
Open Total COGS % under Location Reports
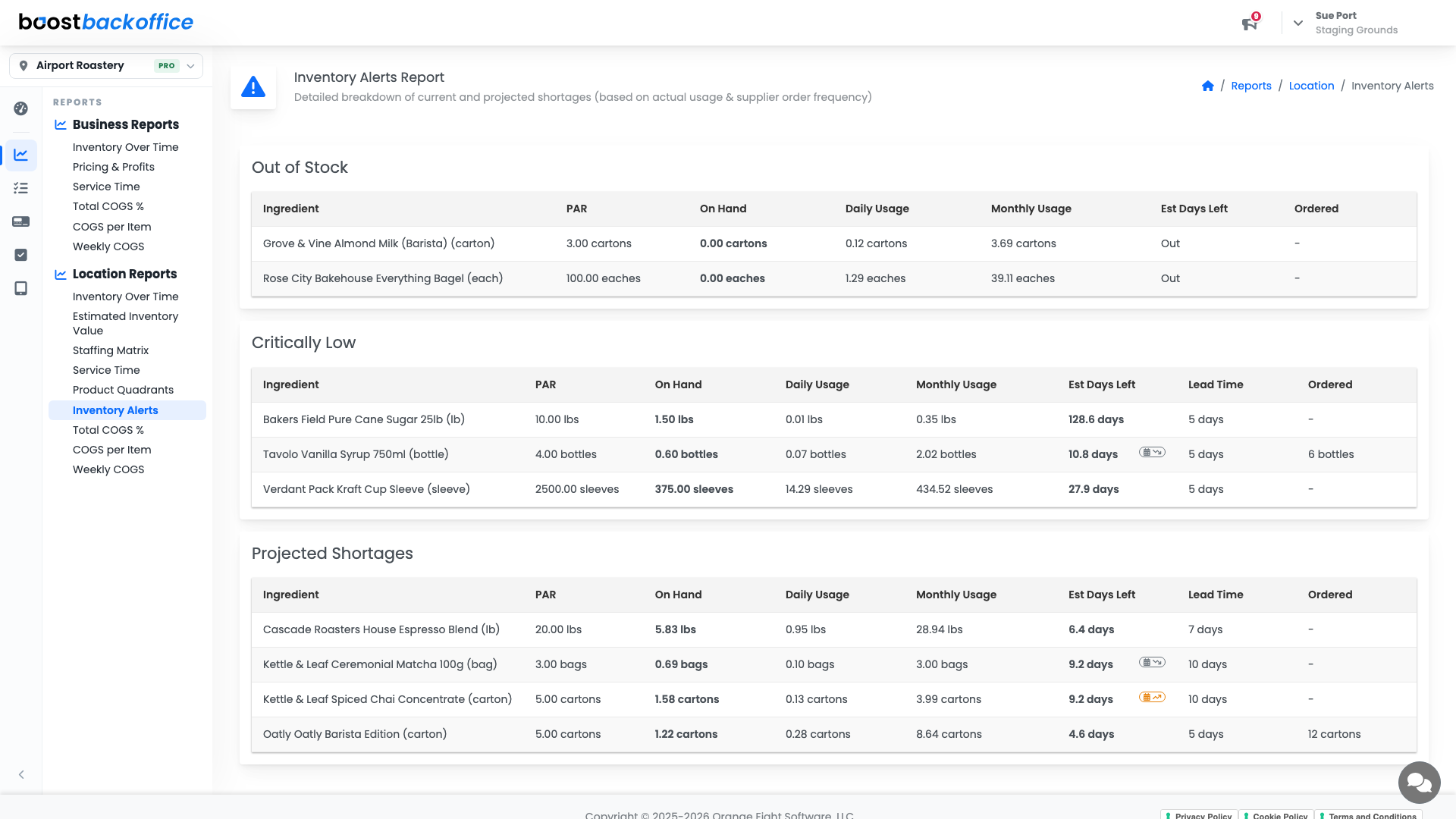tap(108, 430)
